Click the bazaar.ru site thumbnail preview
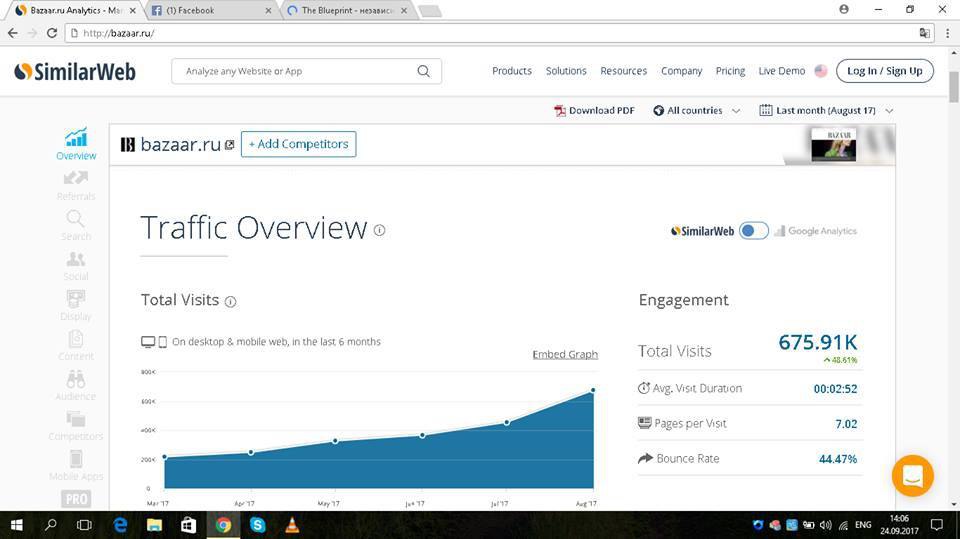The height and width of the screenshot is (539, 960). pos(833,145)
